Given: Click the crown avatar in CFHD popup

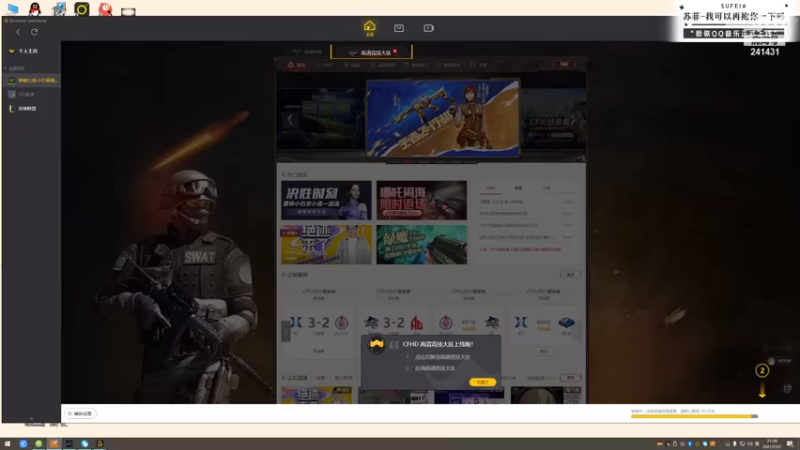Looking at the screenshot, I should (377, 345).
